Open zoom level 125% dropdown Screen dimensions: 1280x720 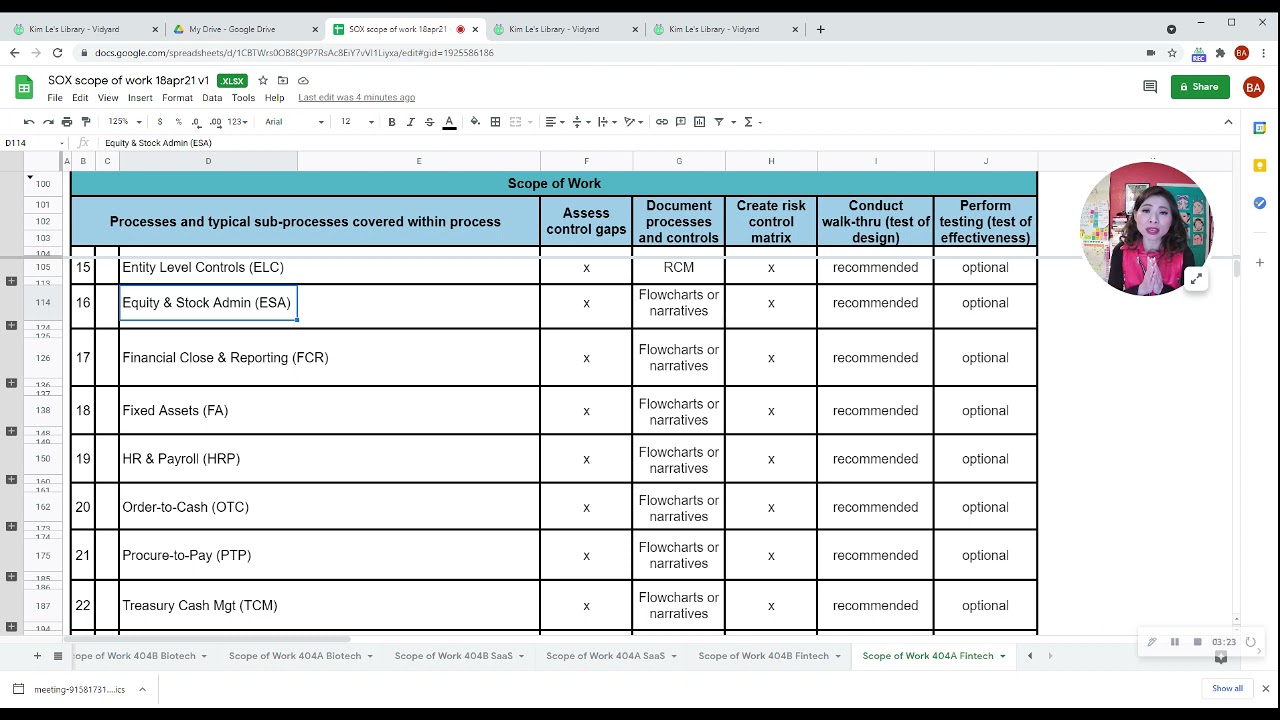pos(123,122)
